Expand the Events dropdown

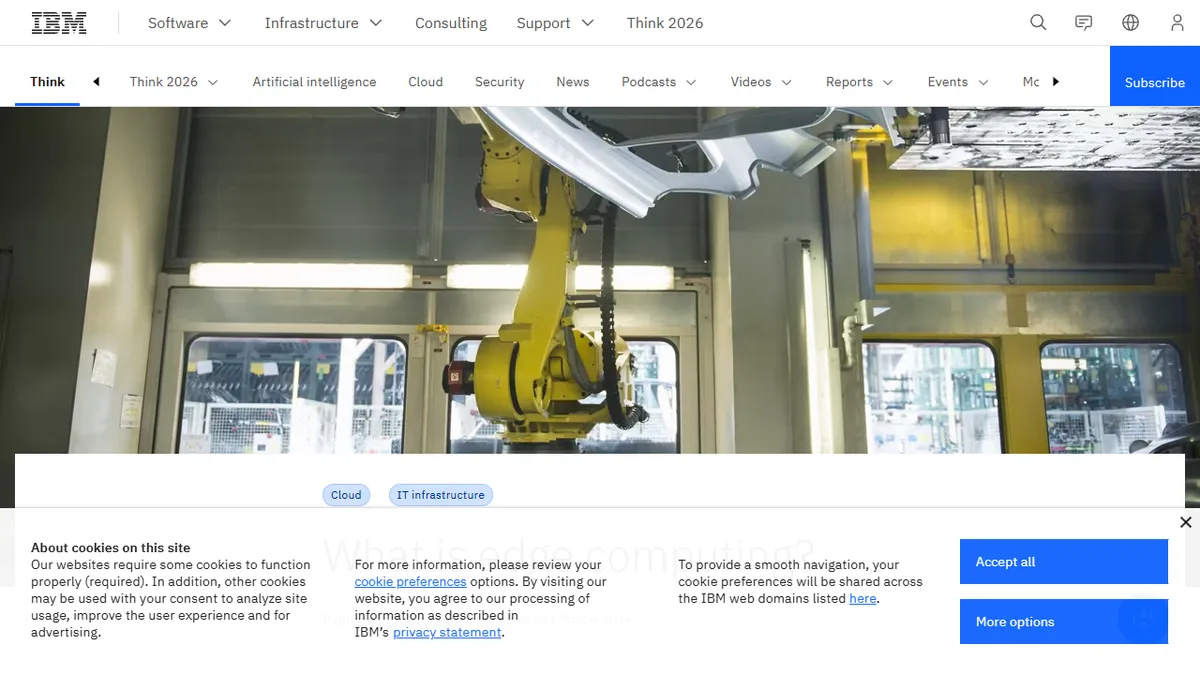tap(957, 81)
